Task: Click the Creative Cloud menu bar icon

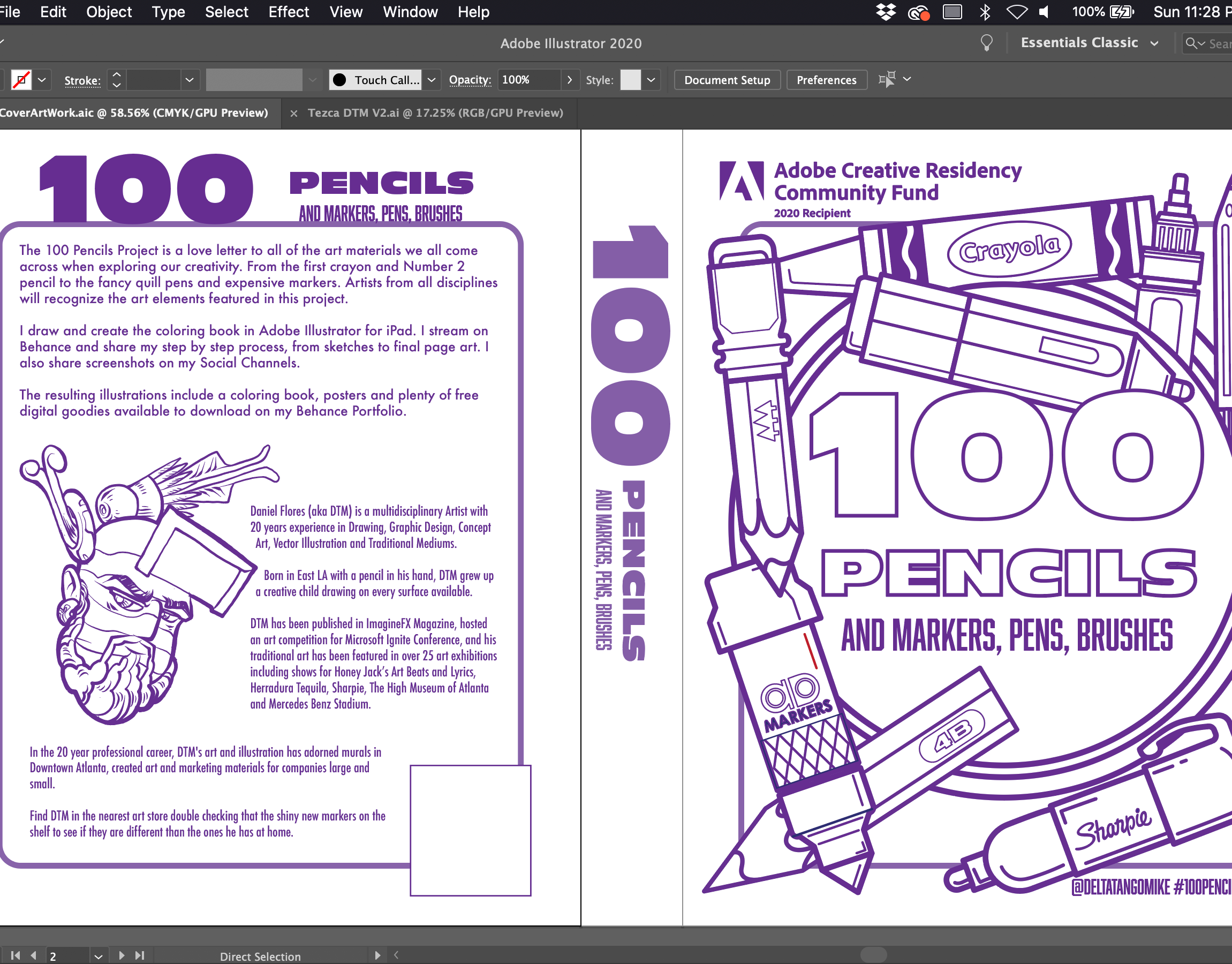Action: click(x=918, y=12)
